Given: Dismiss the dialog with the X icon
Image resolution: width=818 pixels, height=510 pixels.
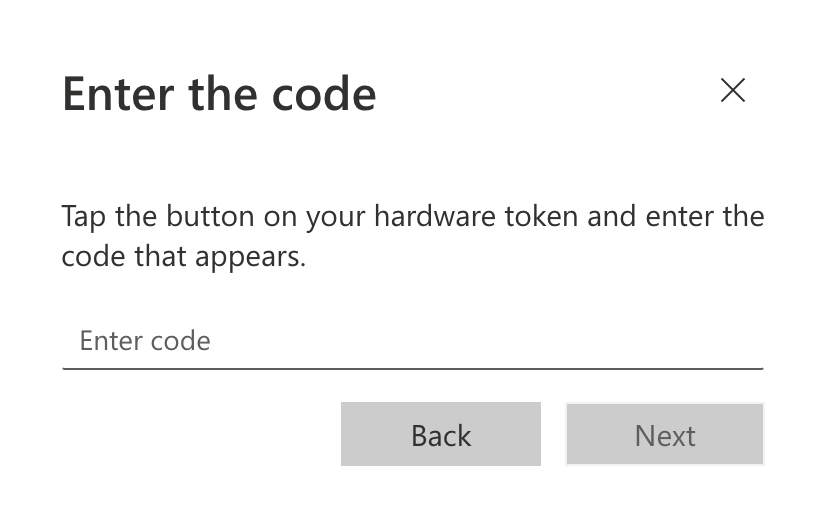Looking at the screenshot, I should point(732,90).
